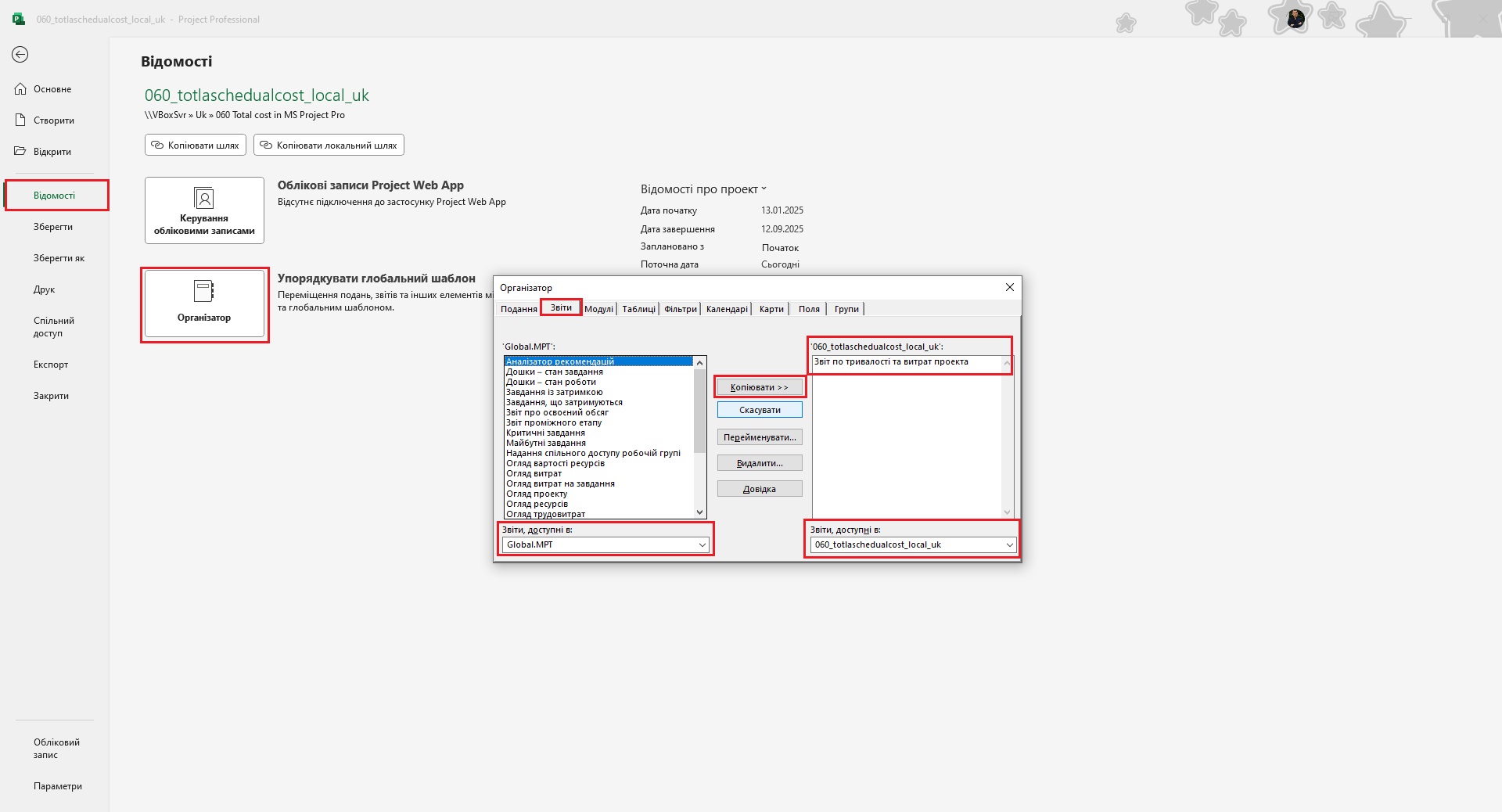
Task: Click Global.MPT list scroll-up arrow
Action: point(699,363)
